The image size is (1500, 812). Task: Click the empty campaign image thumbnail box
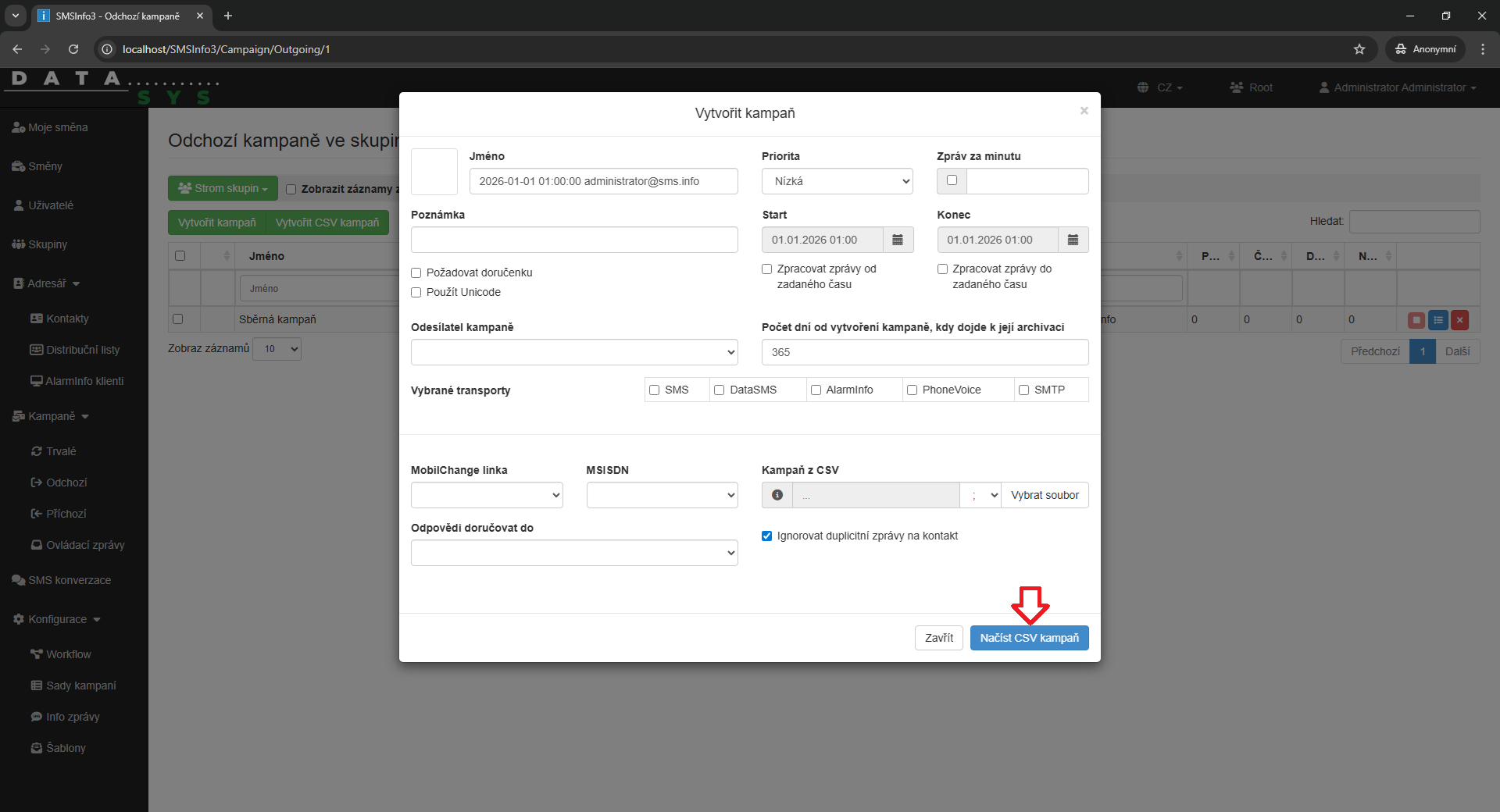click(434, 172)
